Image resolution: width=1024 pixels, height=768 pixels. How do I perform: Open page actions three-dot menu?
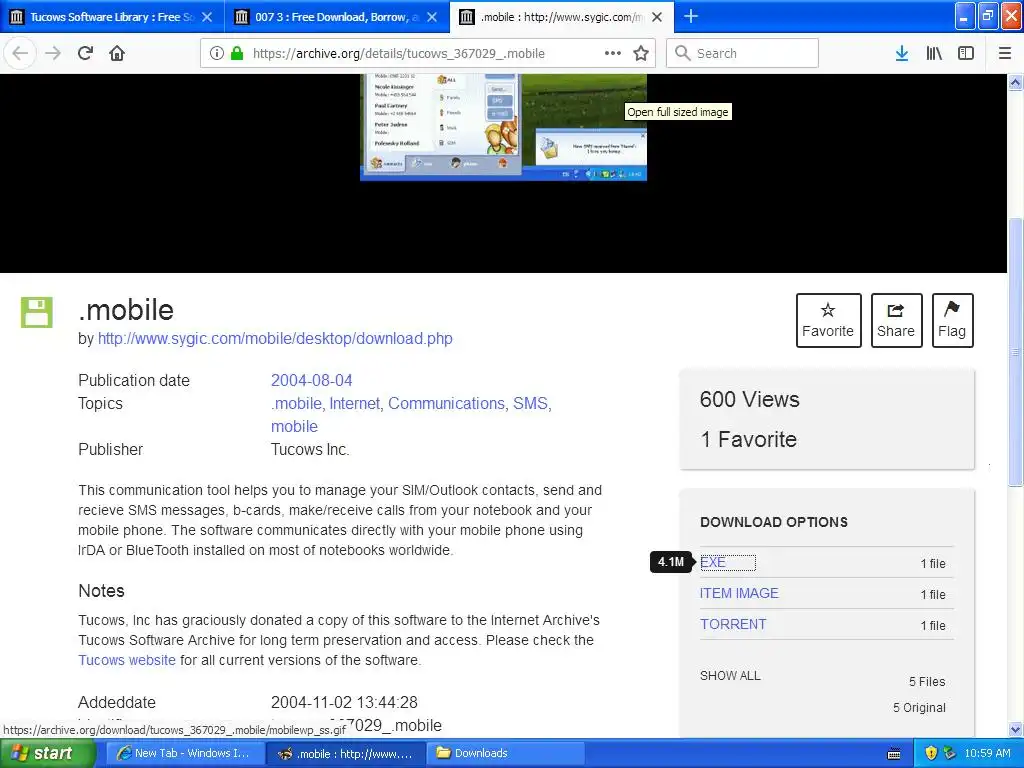point(613,53)
